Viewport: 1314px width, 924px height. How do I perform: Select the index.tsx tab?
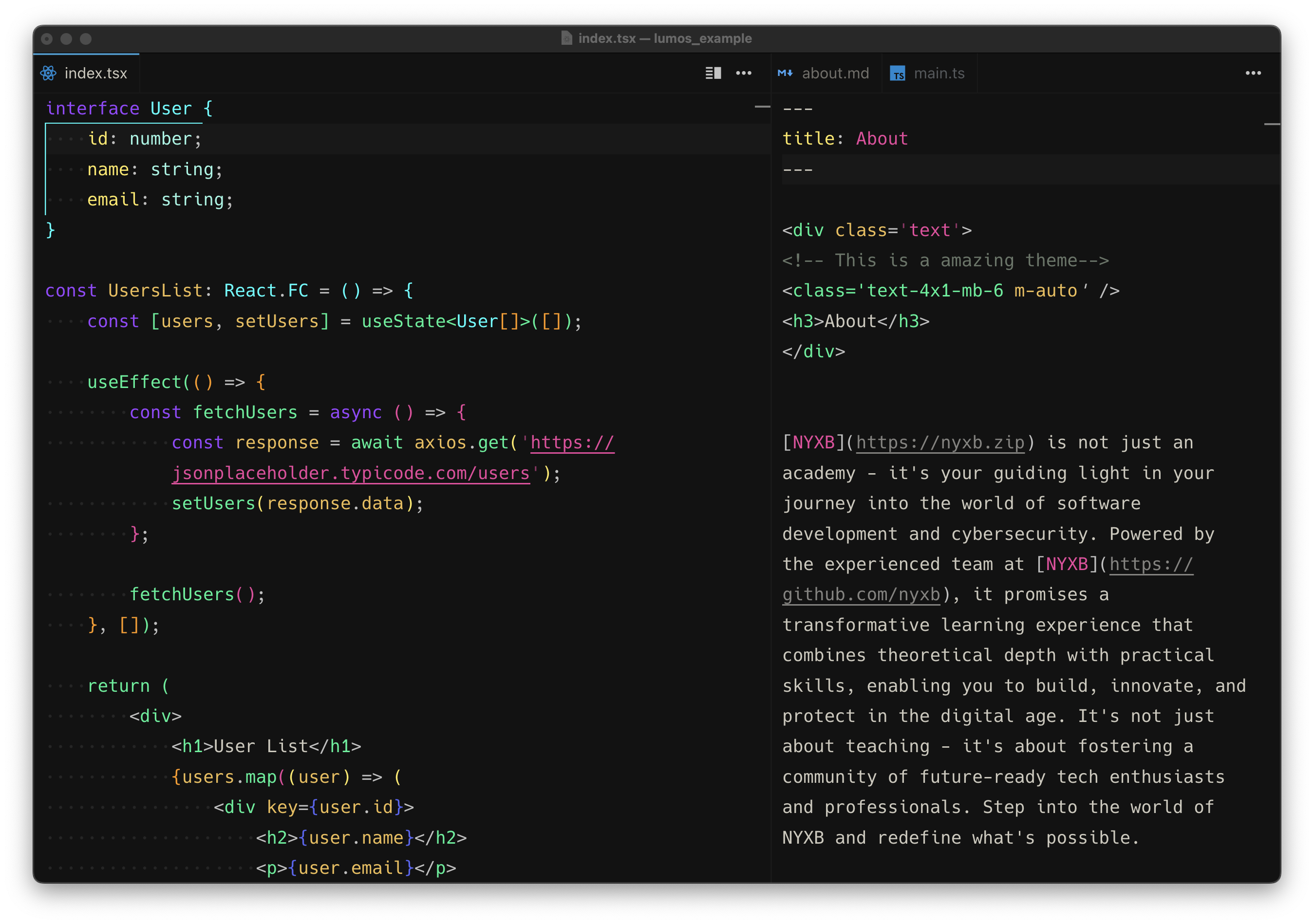point(95,73)
